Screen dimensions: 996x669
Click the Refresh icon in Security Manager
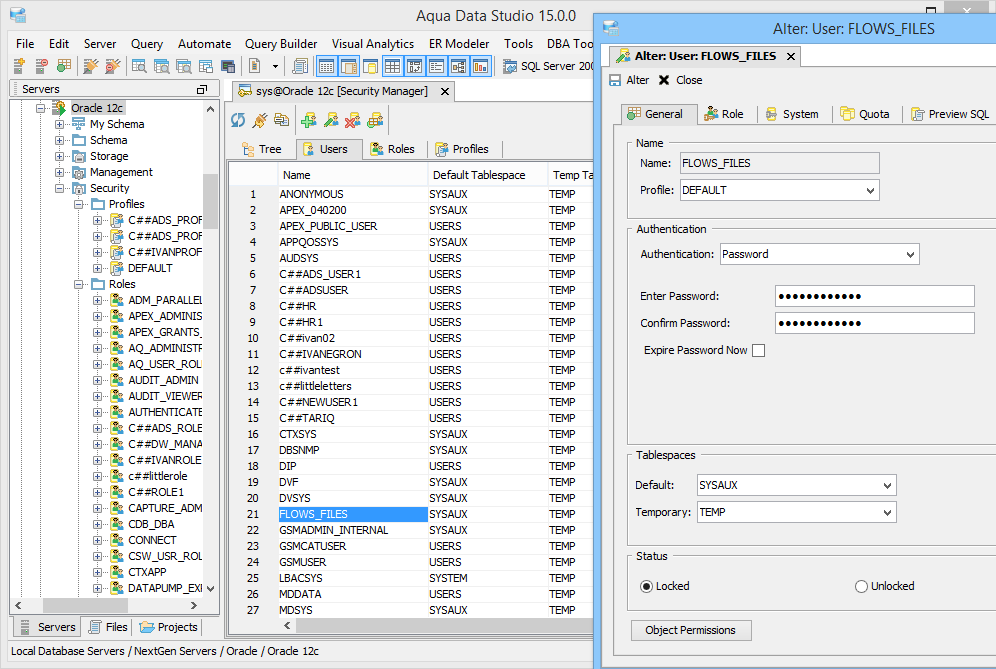pos(238,120)
